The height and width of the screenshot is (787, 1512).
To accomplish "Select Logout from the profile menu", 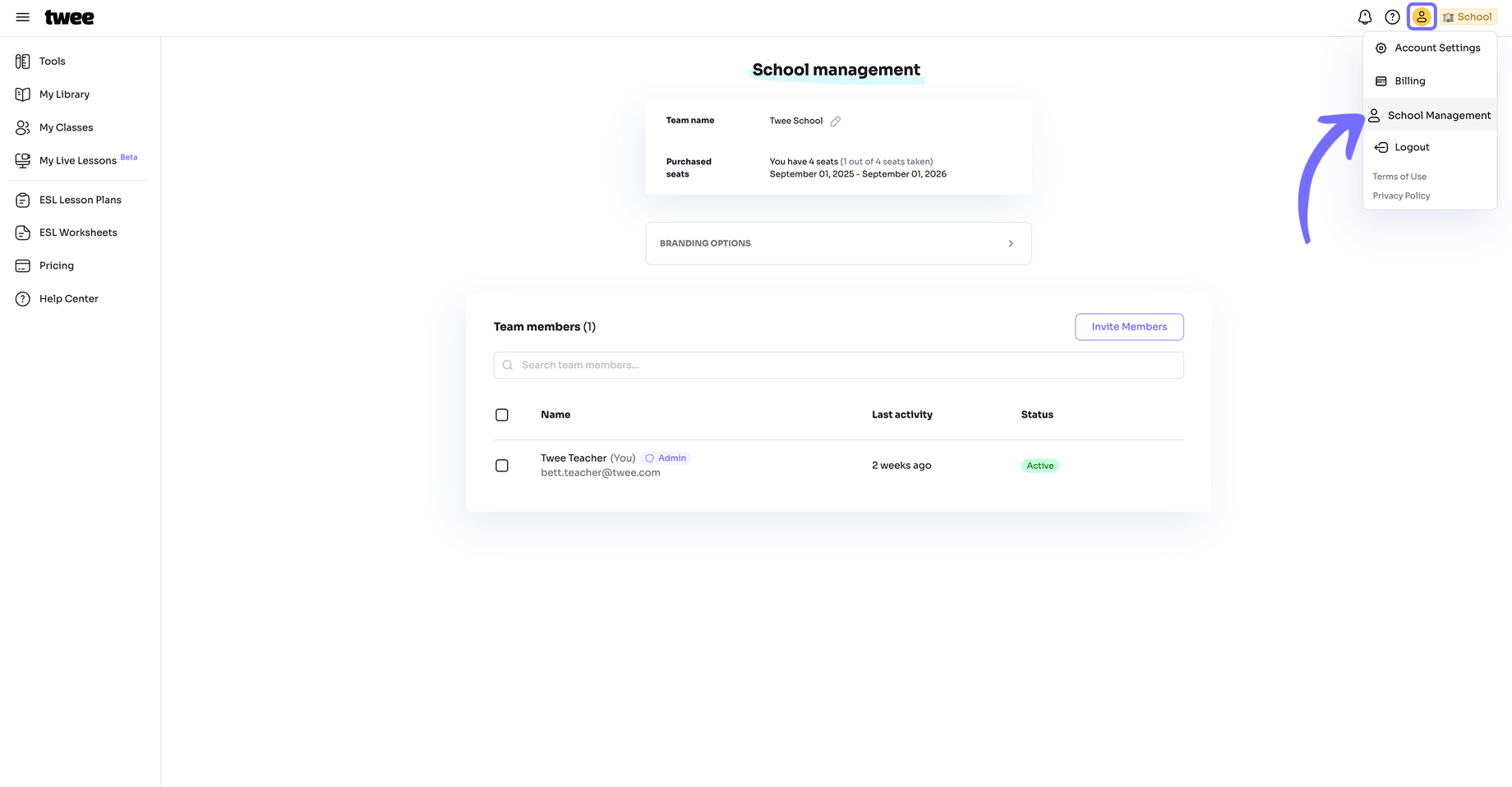I will pos(1430,148).
